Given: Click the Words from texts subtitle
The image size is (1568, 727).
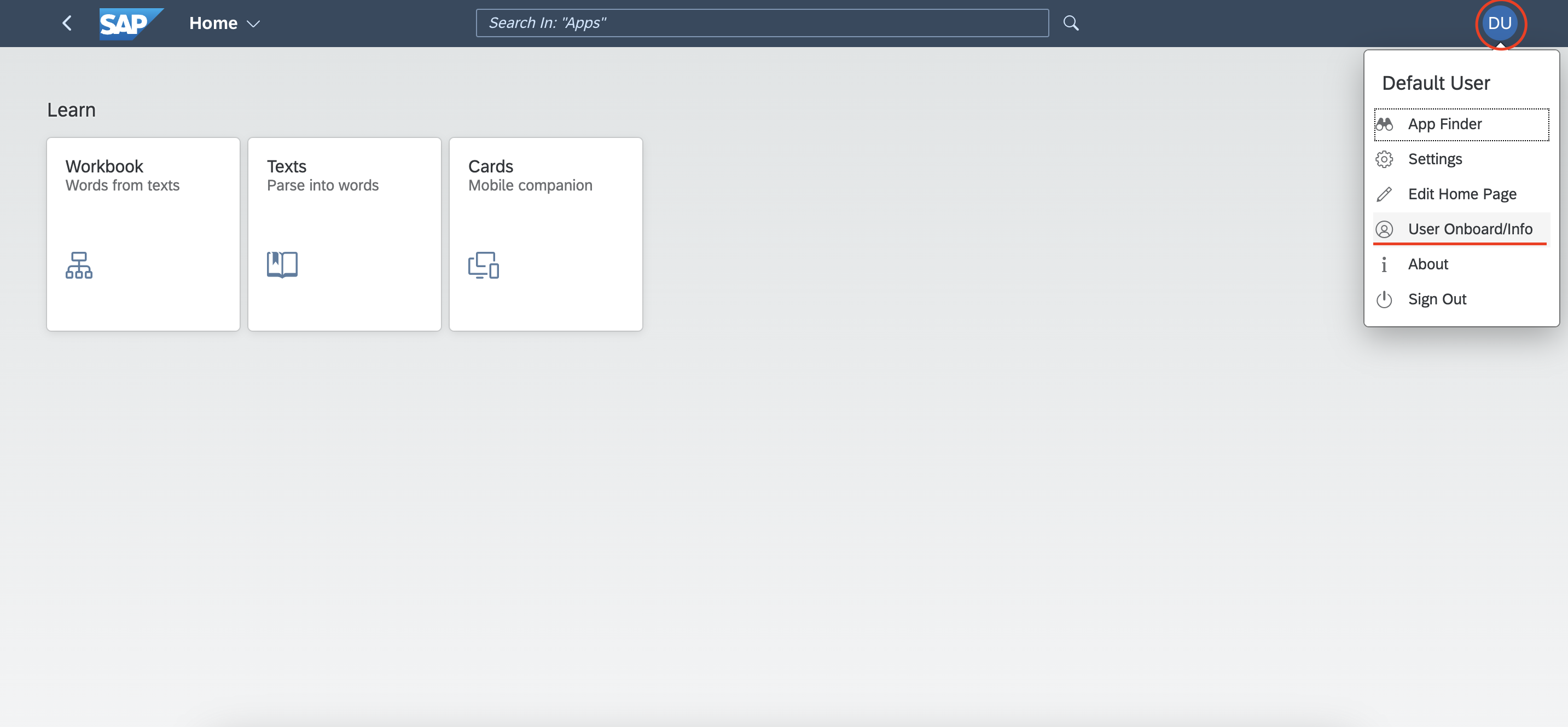Looking at the screenshot, I should 123,185.
